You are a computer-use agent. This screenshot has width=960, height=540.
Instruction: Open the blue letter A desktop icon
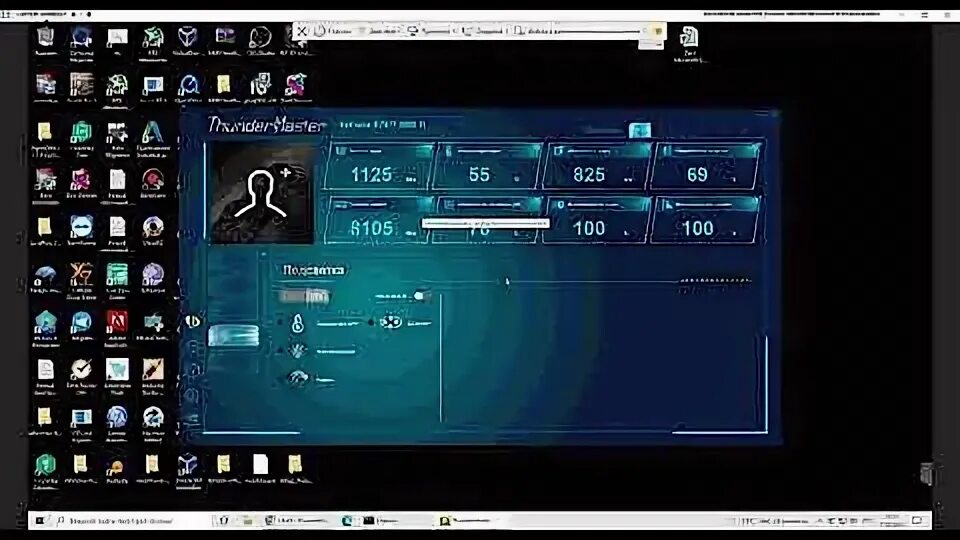pyautogui.click(x=152, y=133)
